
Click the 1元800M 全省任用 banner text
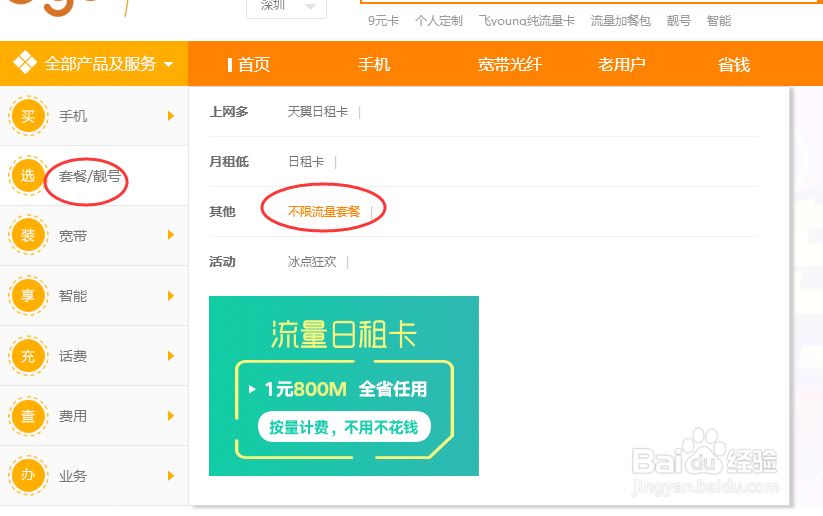tap(345, 389)
